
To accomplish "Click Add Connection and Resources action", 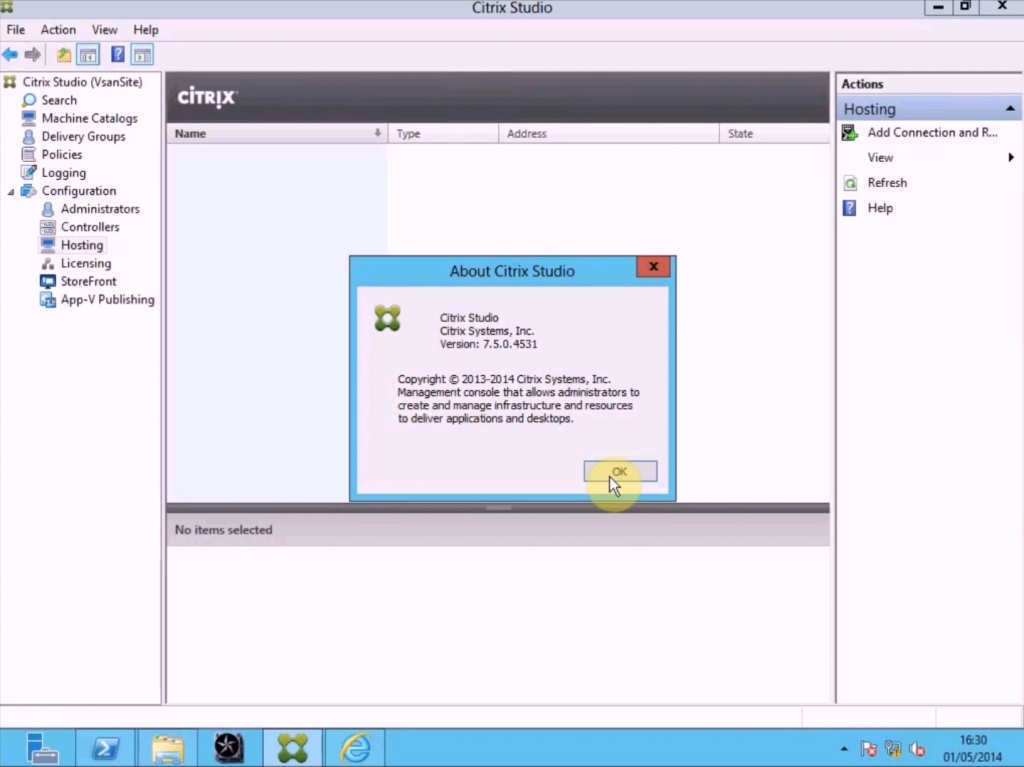I will tap(932, 132).
